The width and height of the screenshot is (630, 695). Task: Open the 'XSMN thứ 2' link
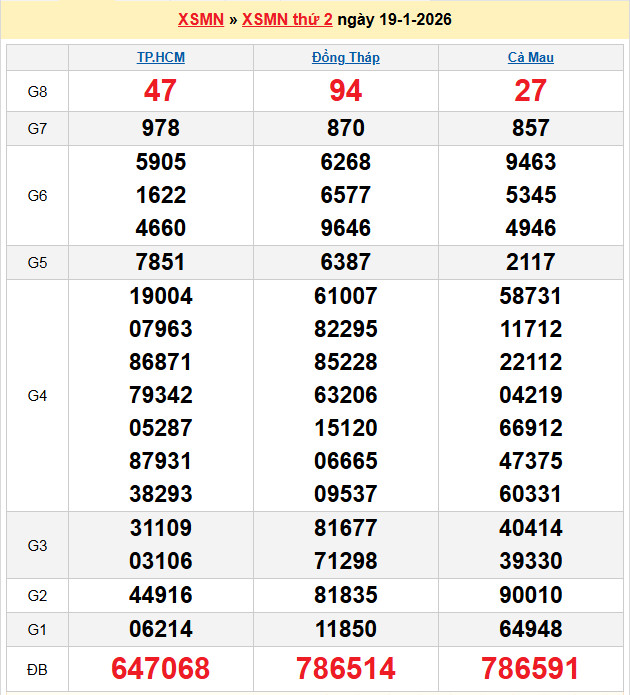click(x=287, y=20)
